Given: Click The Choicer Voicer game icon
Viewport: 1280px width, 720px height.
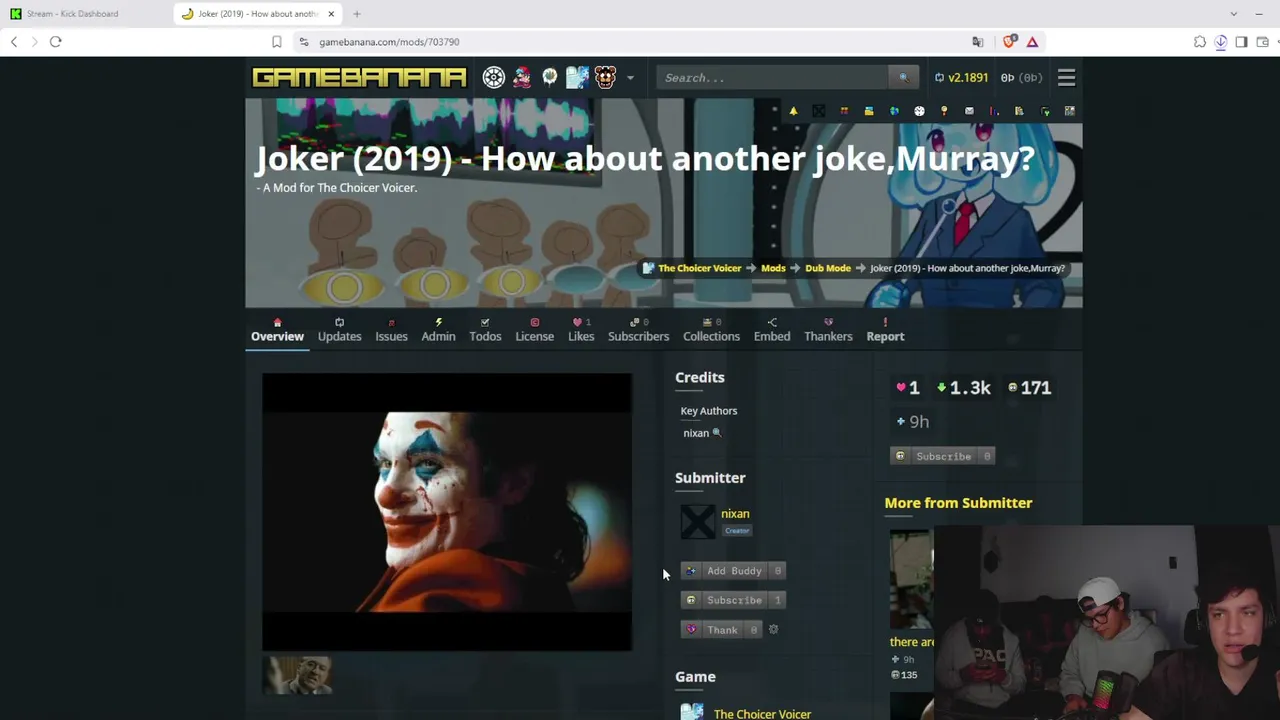Looking at the screenshot, I should click(692, 712).
